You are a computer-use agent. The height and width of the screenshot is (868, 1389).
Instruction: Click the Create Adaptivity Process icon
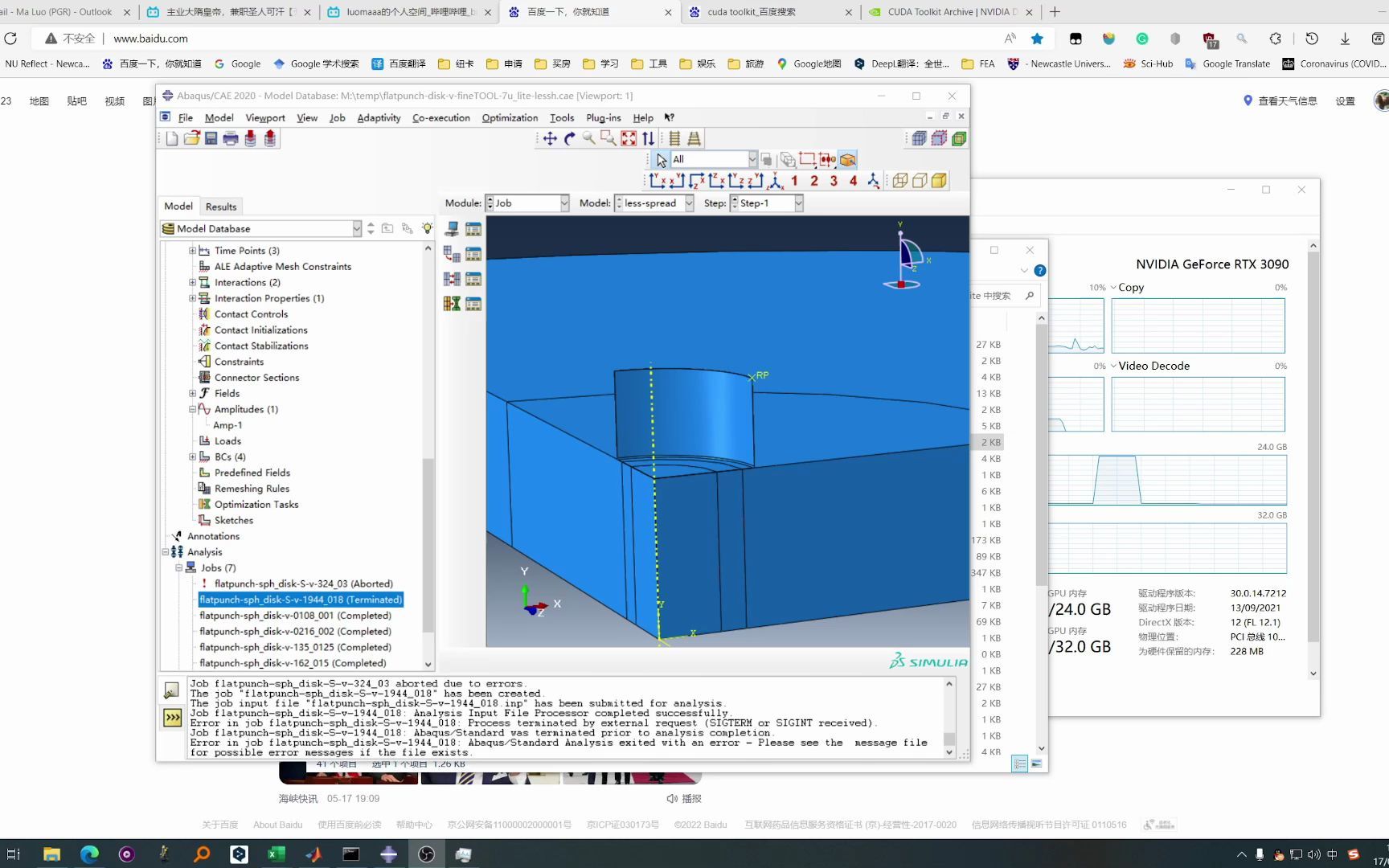coord(453,254)
